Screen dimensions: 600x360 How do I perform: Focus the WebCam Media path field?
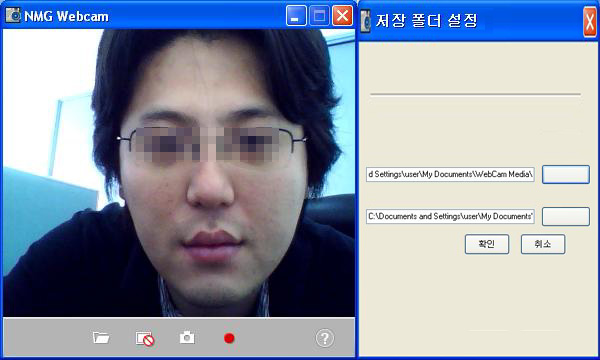(450, 174)
